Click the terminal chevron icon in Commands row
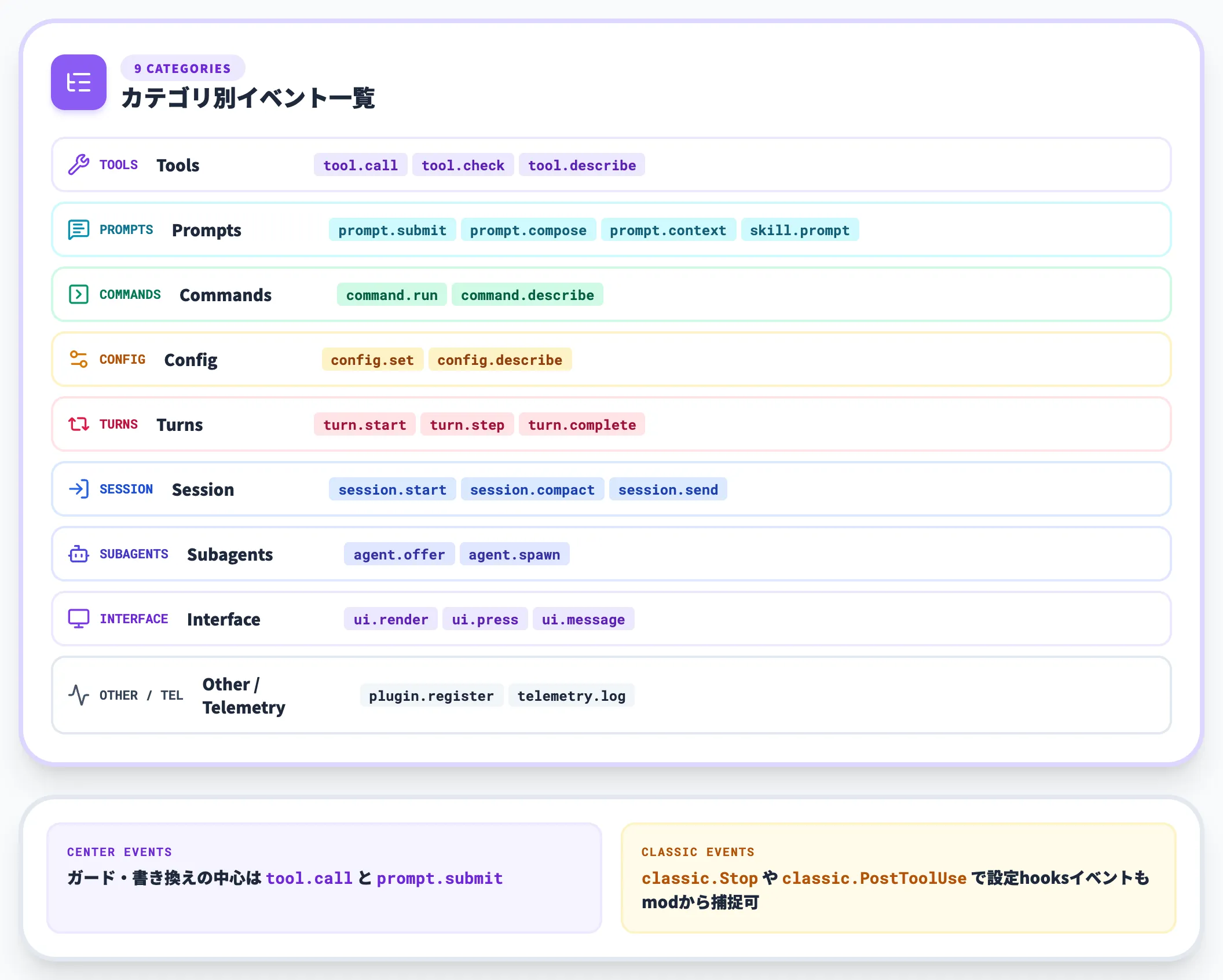1223x980 pixels. tap(79, 295)
